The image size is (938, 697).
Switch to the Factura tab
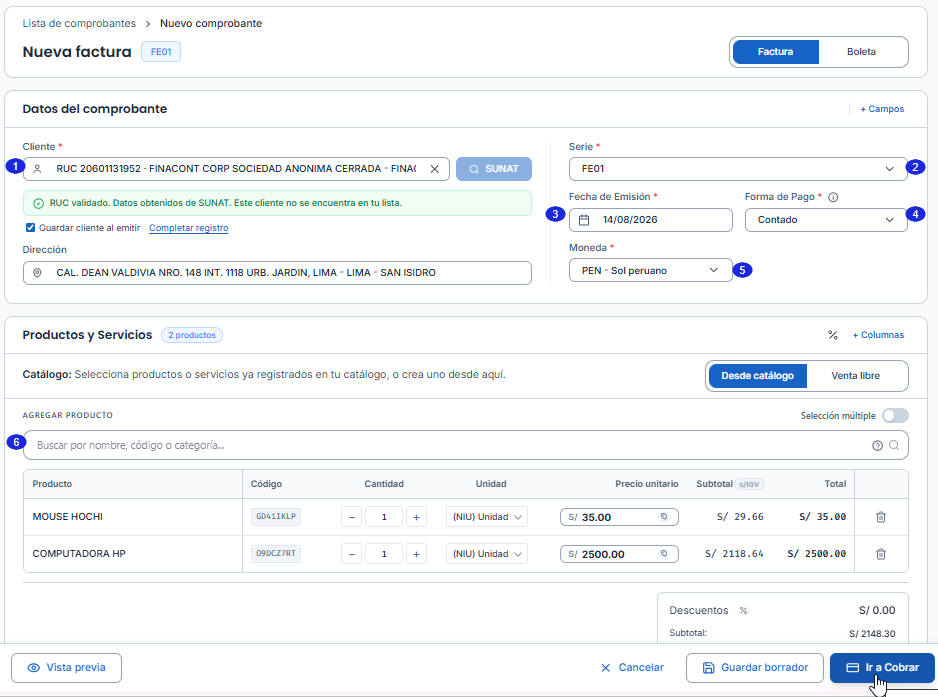pos(775,52)
